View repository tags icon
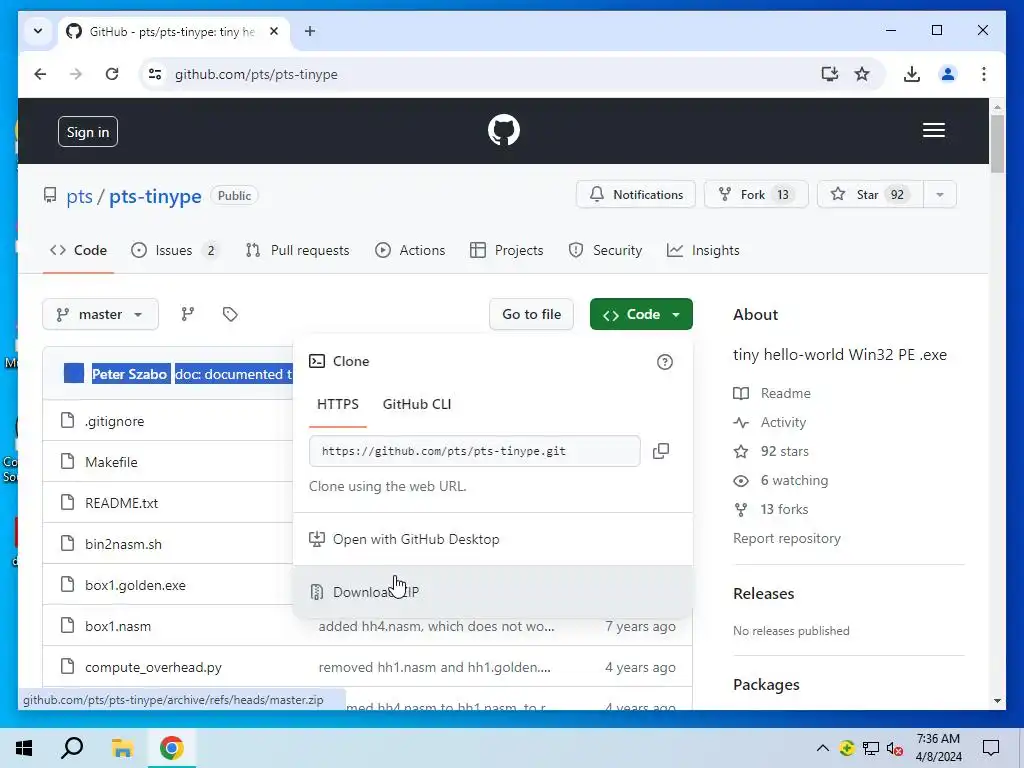 [230, 314]
